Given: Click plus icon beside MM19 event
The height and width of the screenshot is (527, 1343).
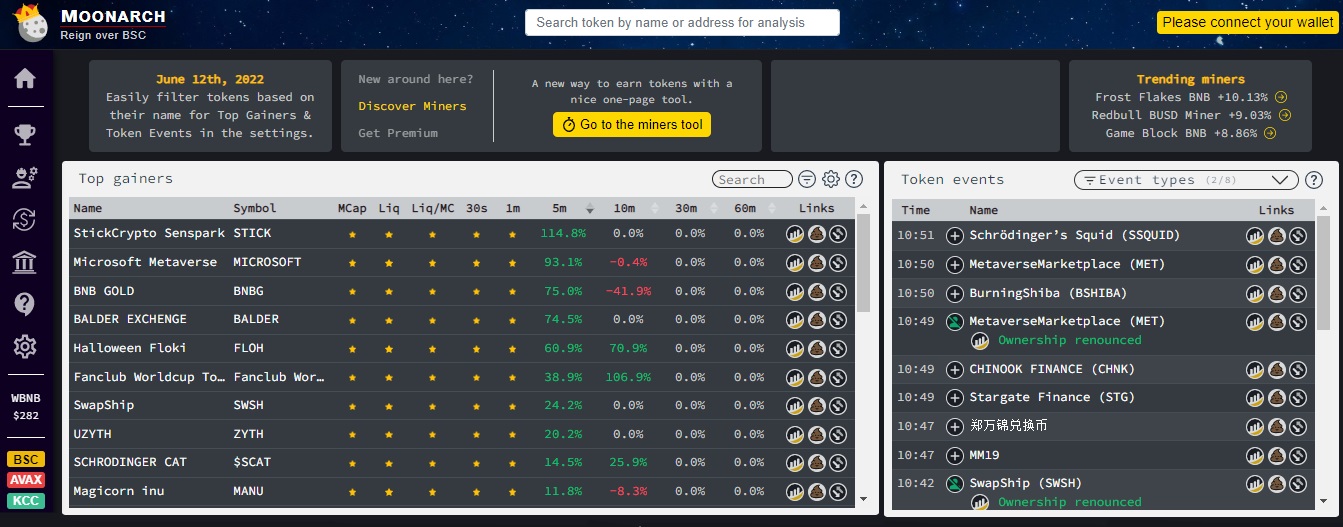Looking at the screenshot, I should [x=955, y=456].
